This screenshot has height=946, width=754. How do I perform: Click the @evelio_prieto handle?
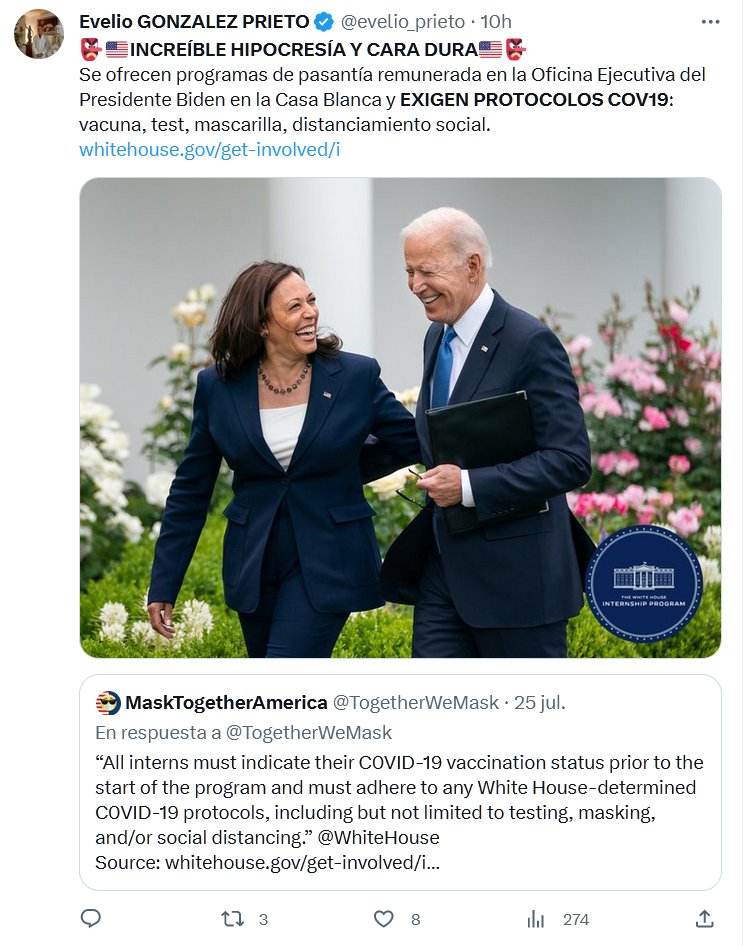click(404, 22)
